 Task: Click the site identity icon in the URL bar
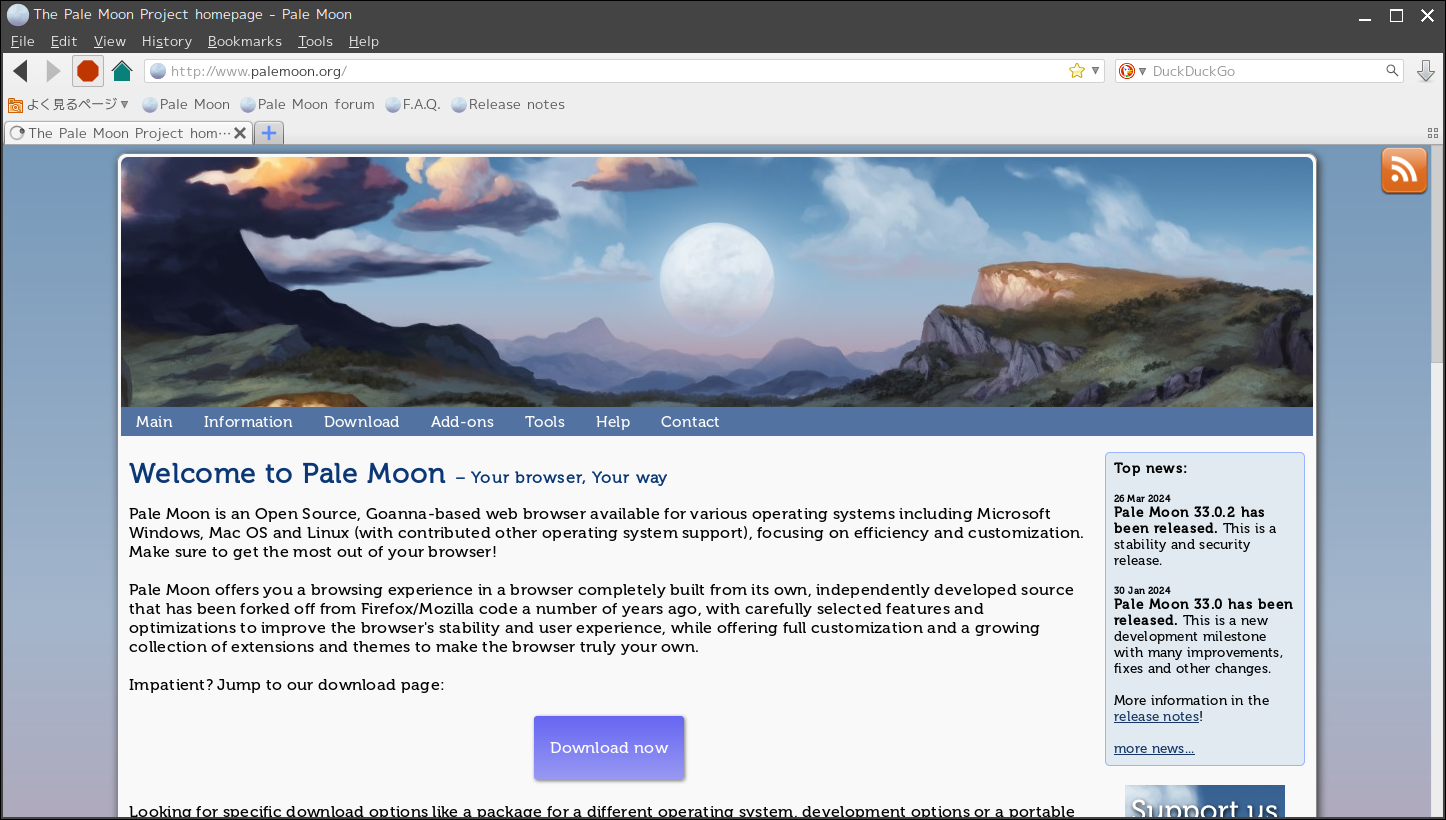(158, 71)
